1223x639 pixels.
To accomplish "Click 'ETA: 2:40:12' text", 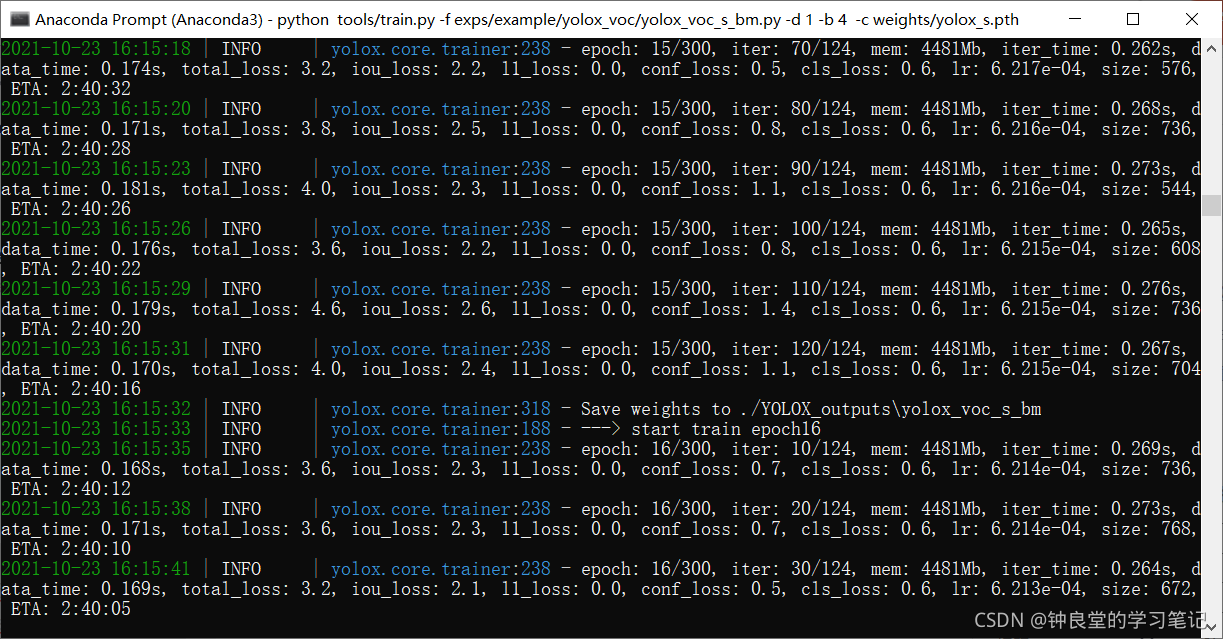I will click(71, 489).
